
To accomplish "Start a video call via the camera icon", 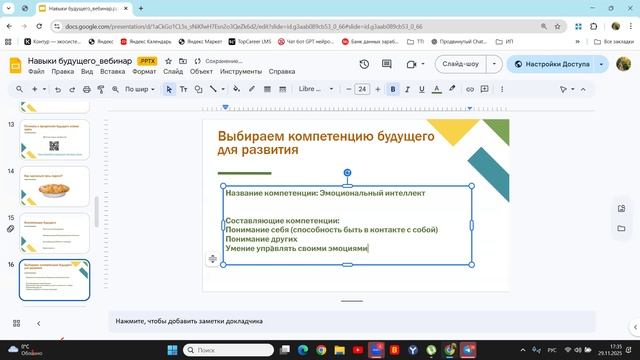I will coord(411,64).
